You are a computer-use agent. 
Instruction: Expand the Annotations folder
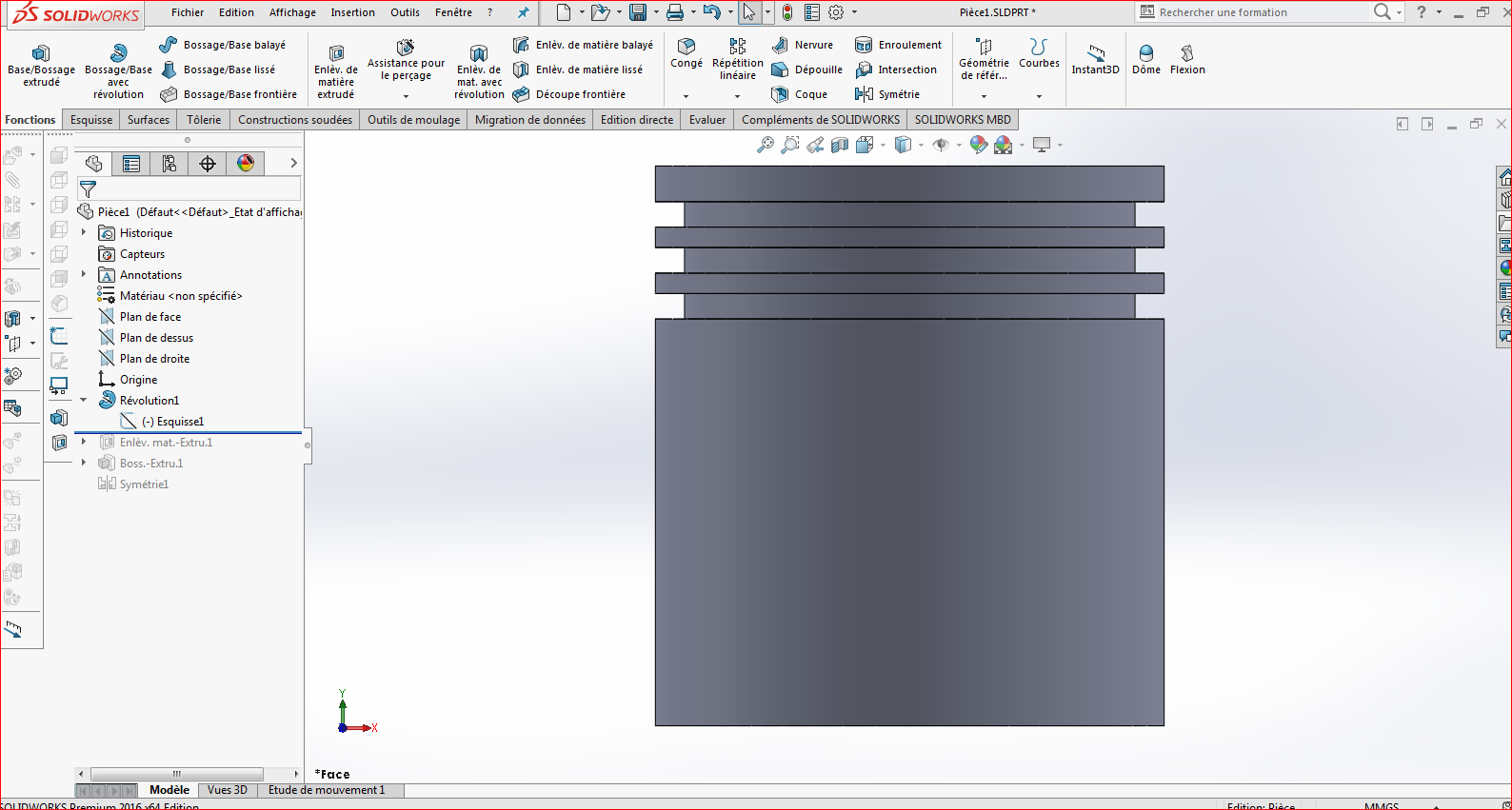tap(84, 274)
